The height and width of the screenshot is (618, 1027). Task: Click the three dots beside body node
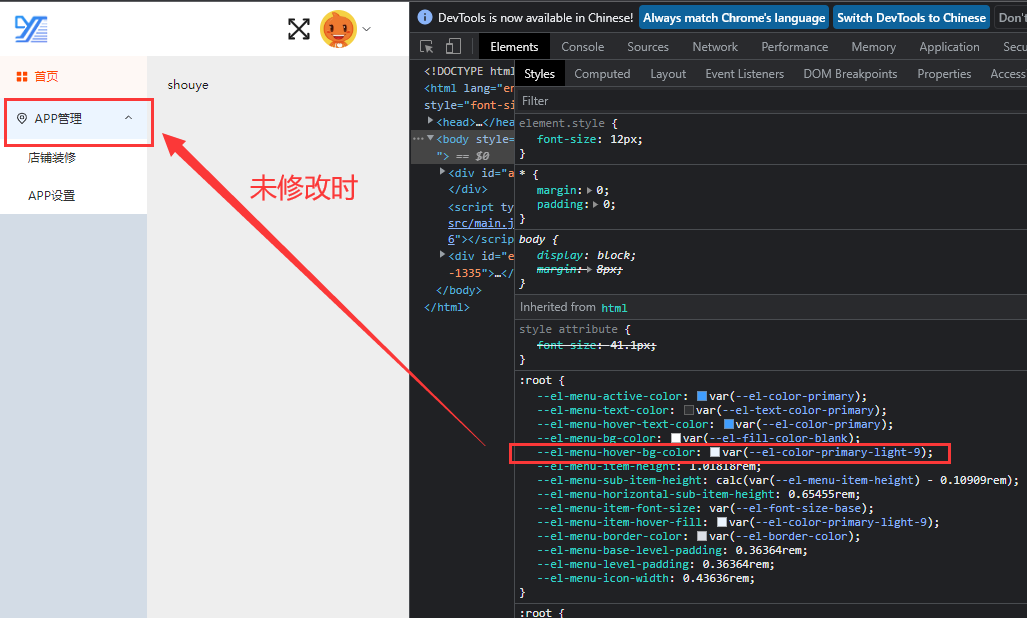pos(417,139)
